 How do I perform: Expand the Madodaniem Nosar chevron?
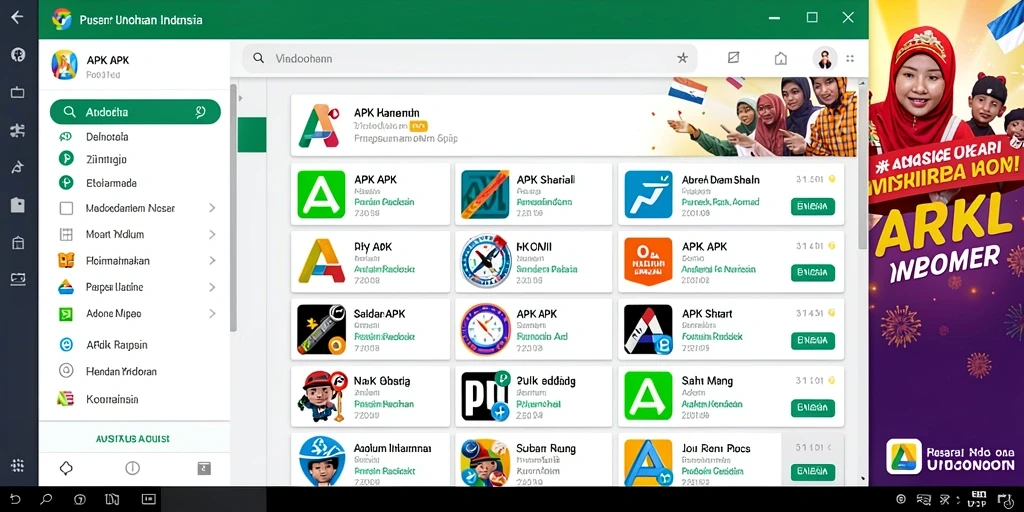tap(212, 208)
